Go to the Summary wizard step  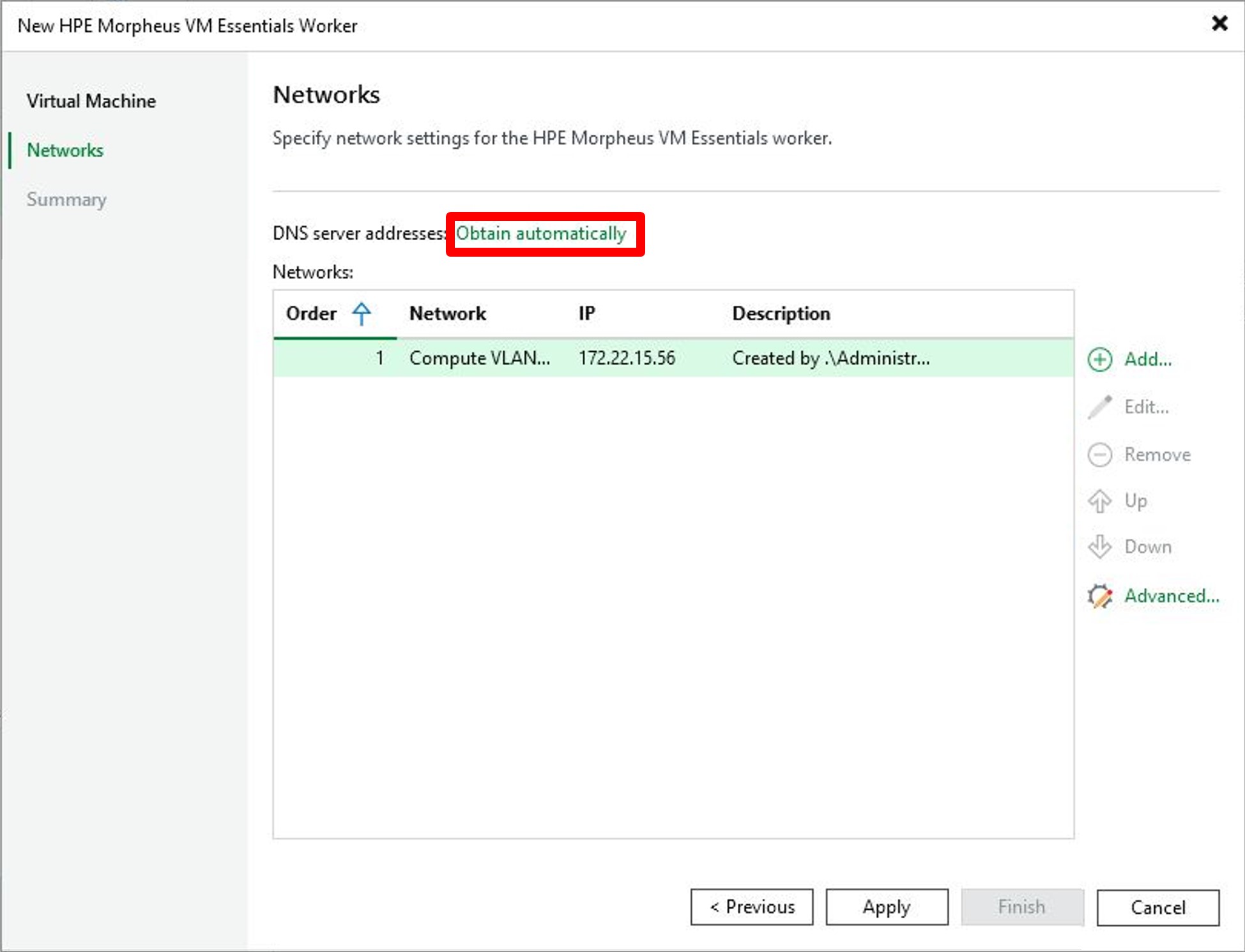click(x=66, y=199)
